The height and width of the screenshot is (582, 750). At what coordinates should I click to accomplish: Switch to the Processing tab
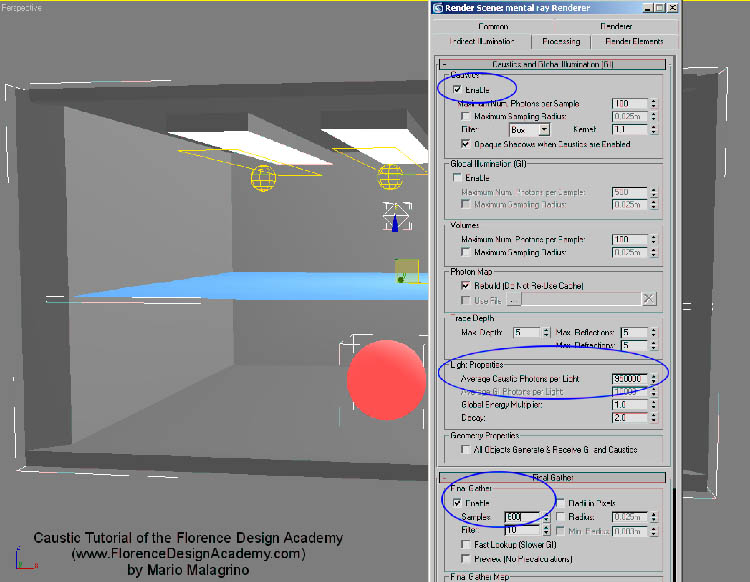[x=561, y=42]
